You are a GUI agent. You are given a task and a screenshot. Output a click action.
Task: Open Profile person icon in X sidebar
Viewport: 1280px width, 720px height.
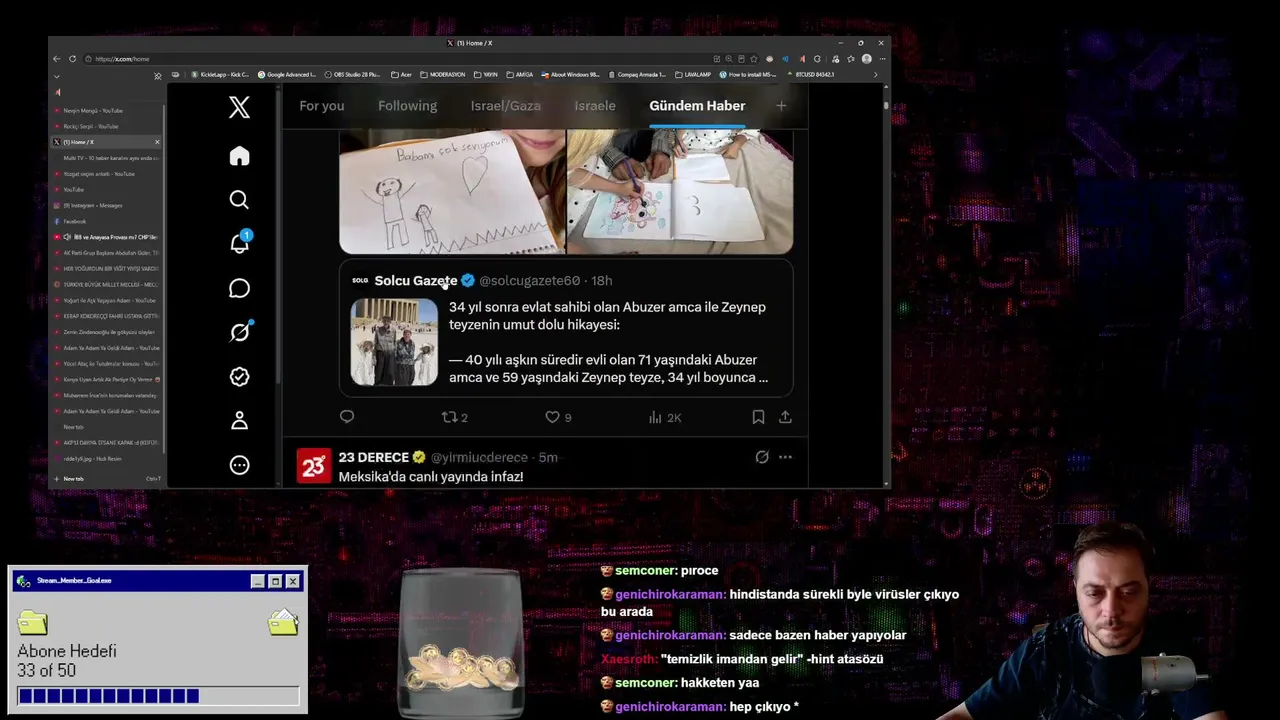(239, 420)
